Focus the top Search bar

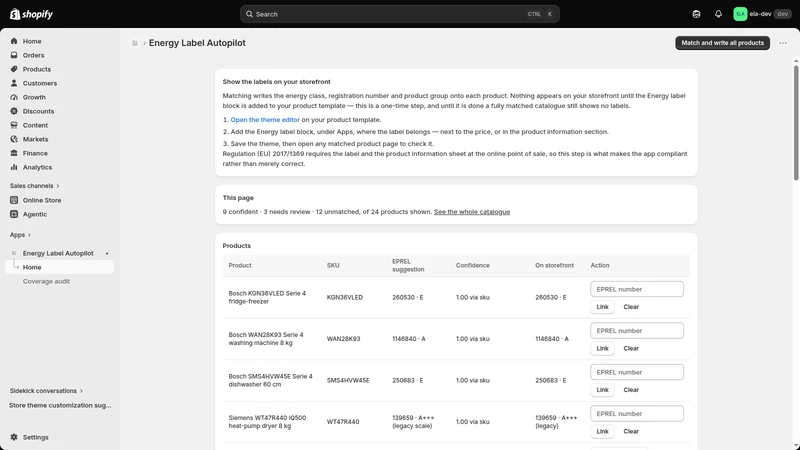[399, 14]
